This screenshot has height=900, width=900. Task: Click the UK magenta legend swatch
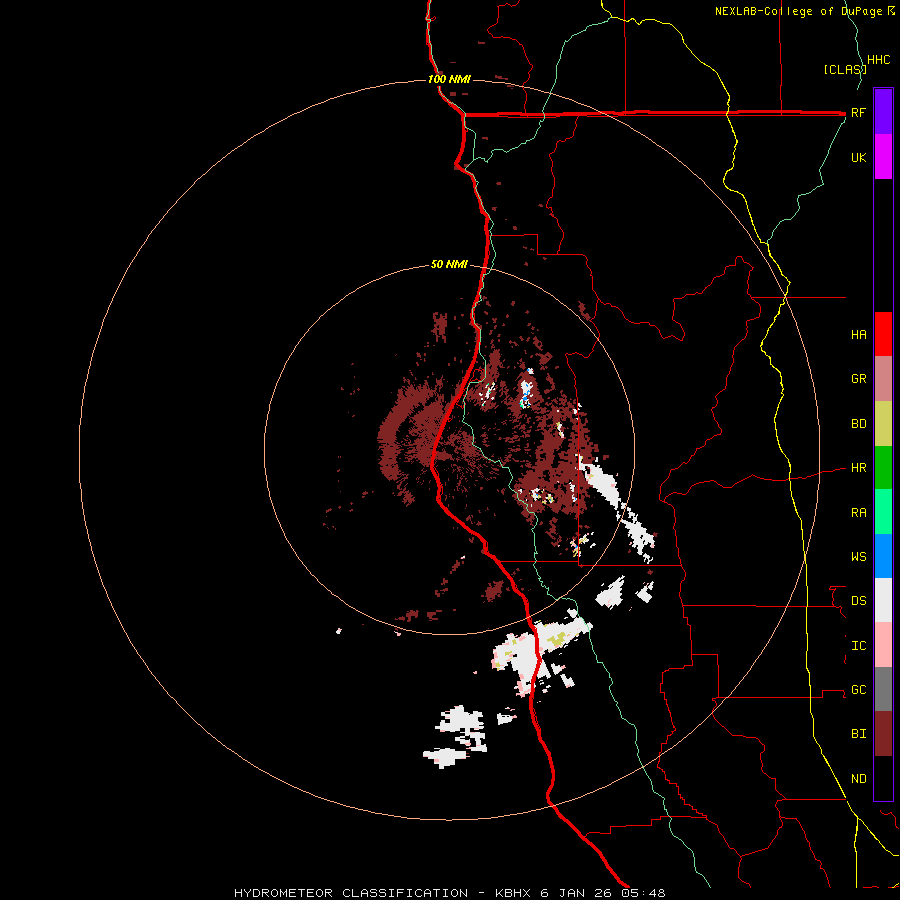[x=883, y=157]
